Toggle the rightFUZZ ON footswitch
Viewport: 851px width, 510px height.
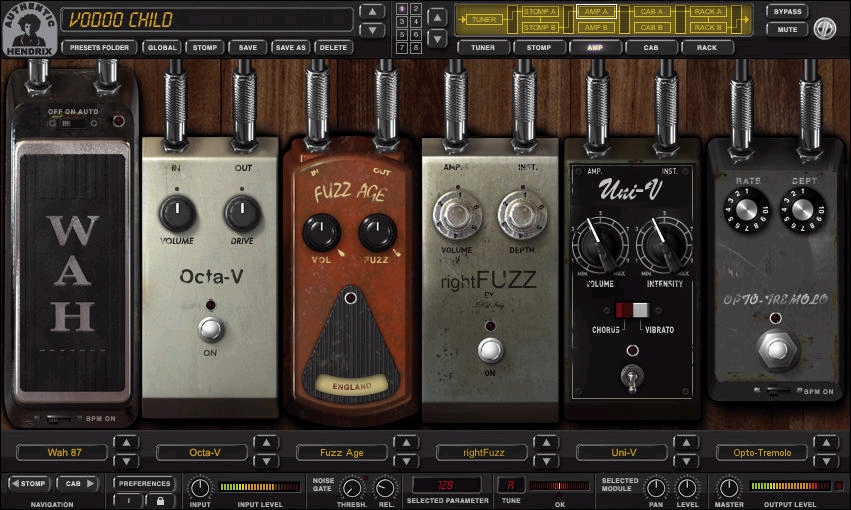(x=491, y=350)
